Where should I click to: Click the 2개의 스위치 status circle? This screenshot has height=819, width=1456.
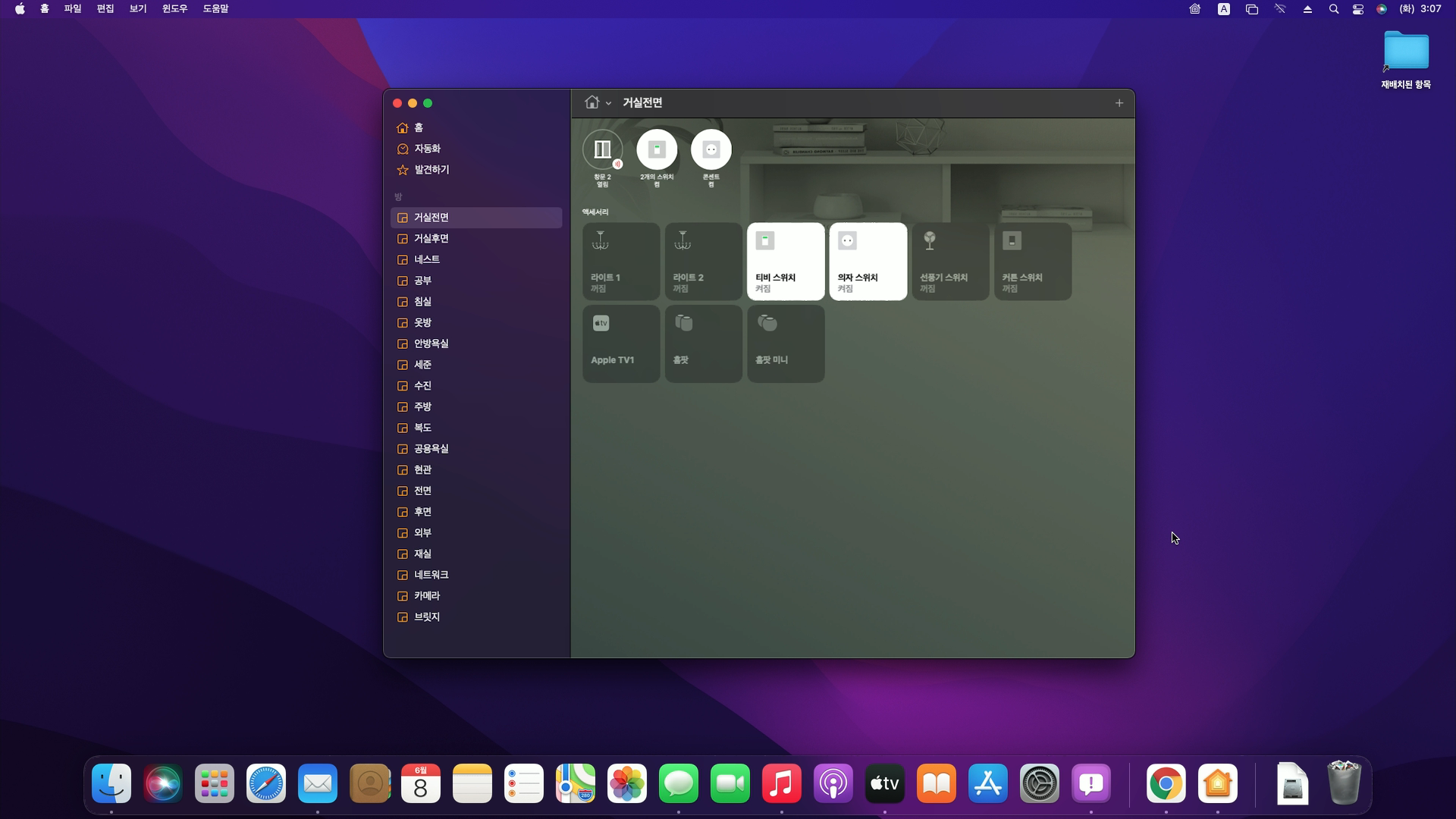pyautogui.click(x=657, y=149)
